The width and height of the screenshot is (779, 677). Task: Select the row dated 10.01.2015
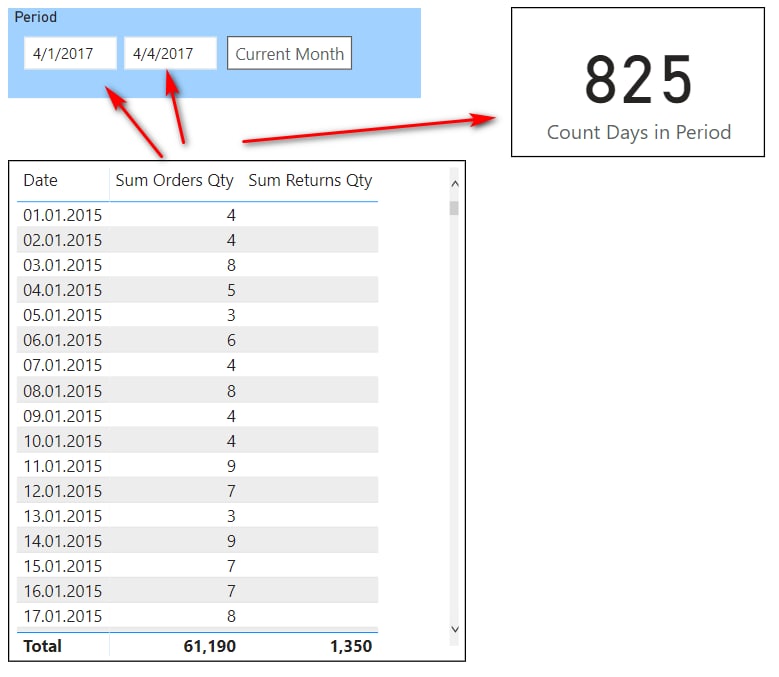point(198,441)
